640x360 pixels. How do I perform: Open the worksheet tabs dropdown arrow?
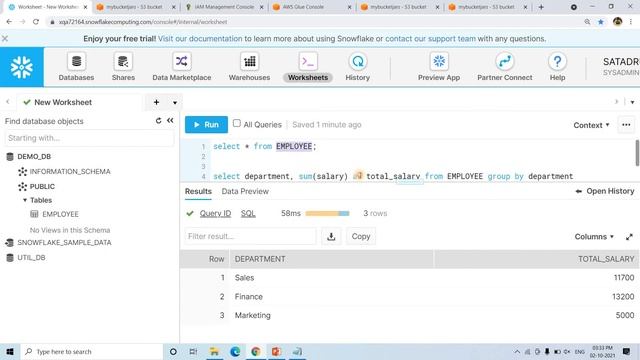[175, 102]
